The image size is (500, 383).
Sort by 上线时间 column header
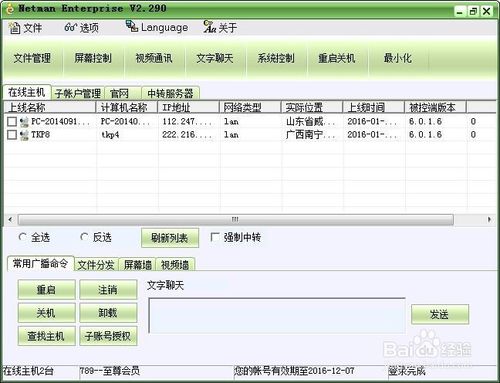pyautogui.click(x=373, y=107)
